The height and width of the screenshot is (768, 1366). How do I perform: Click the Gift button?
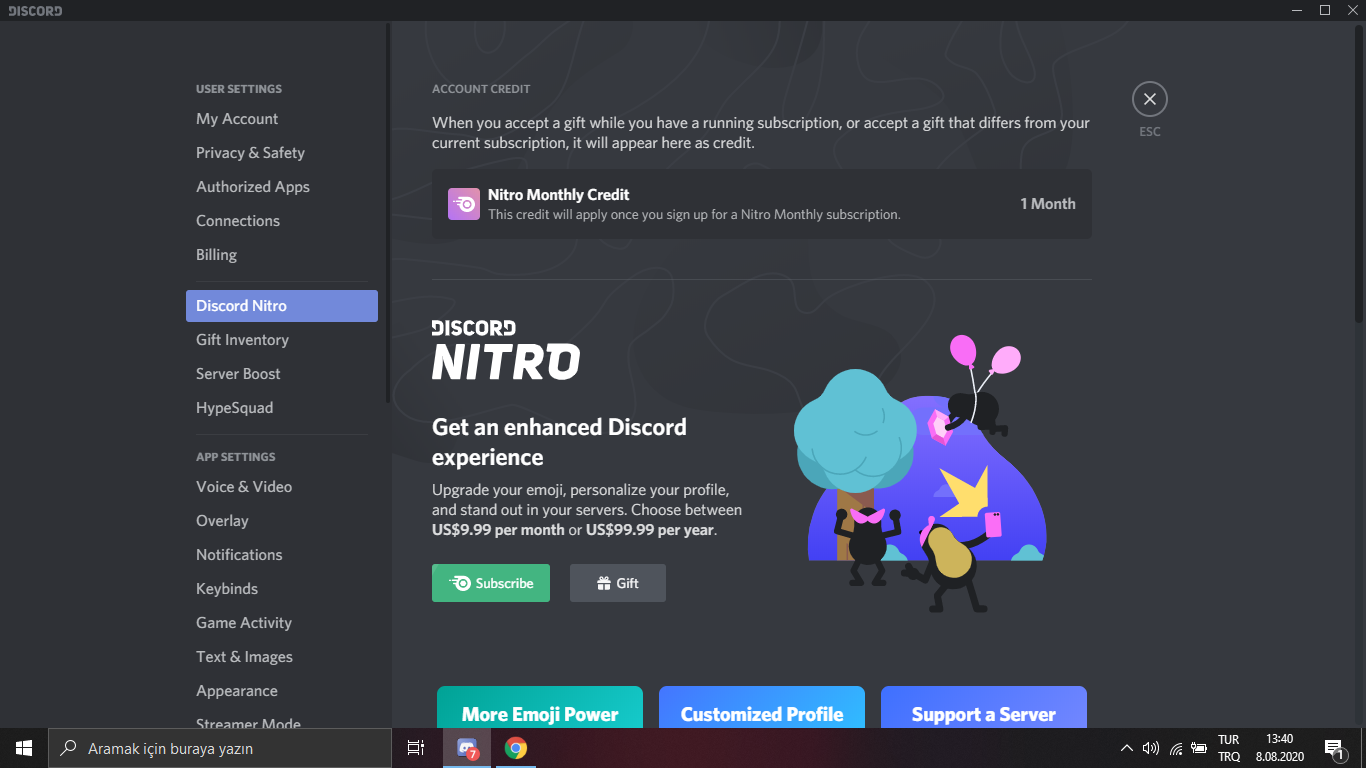coord(618,583)
